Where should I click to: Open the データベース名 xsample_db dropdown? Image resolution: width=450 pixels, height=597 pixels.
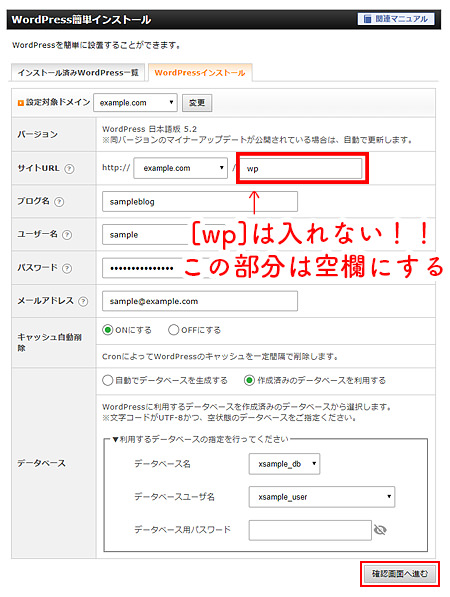[x=284, y=464]
